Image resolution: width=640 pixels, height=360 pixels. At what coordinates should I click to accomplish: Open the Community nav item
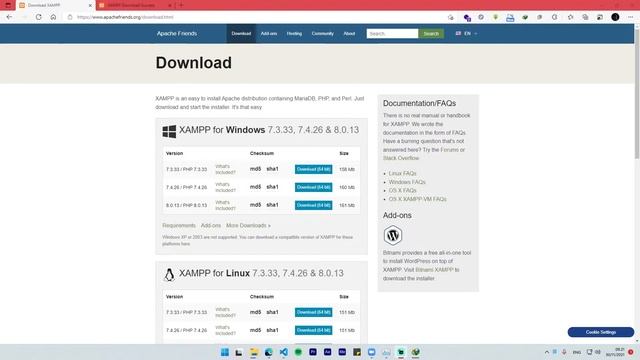pos(322,33)
